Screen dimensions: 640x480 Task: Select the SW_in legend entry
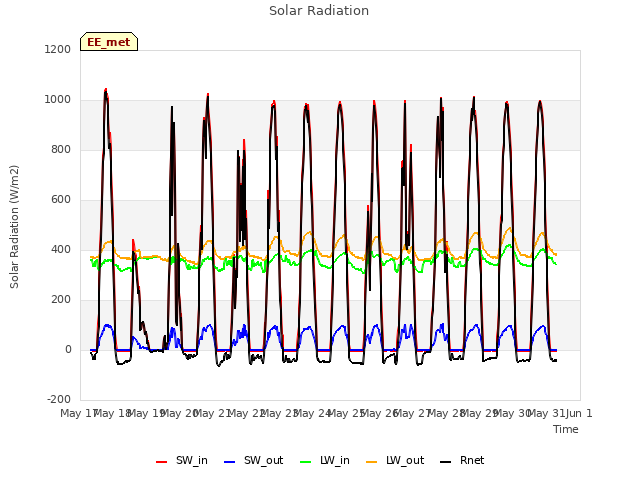coord(182,460)
